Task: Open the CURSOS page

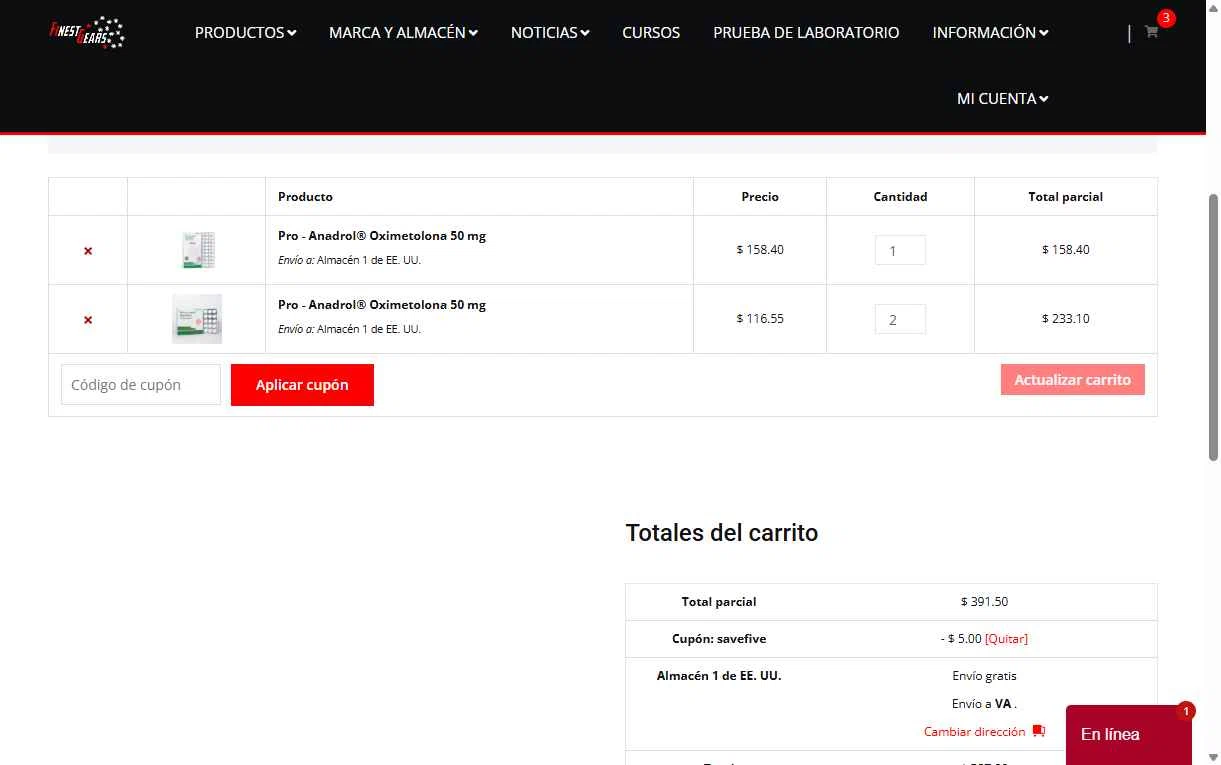Action: 651,33
